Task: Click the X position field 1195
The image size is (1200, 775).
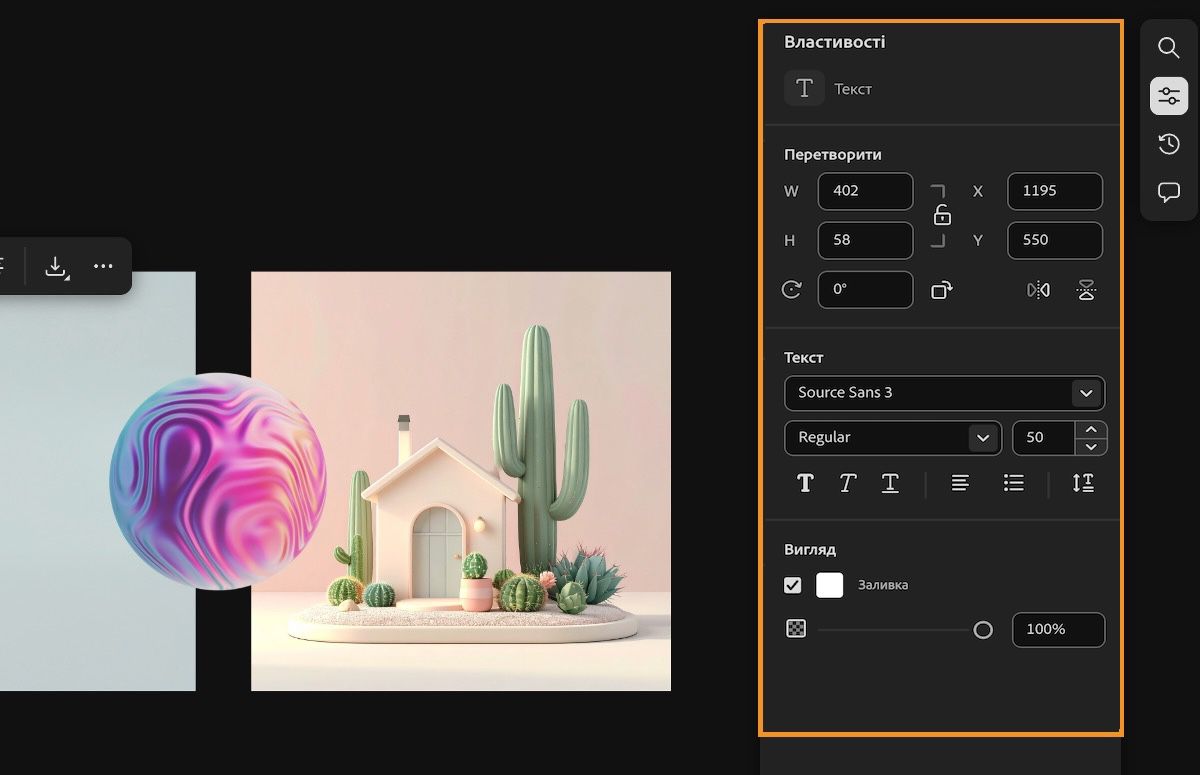Action: [x=1055, y=191]
